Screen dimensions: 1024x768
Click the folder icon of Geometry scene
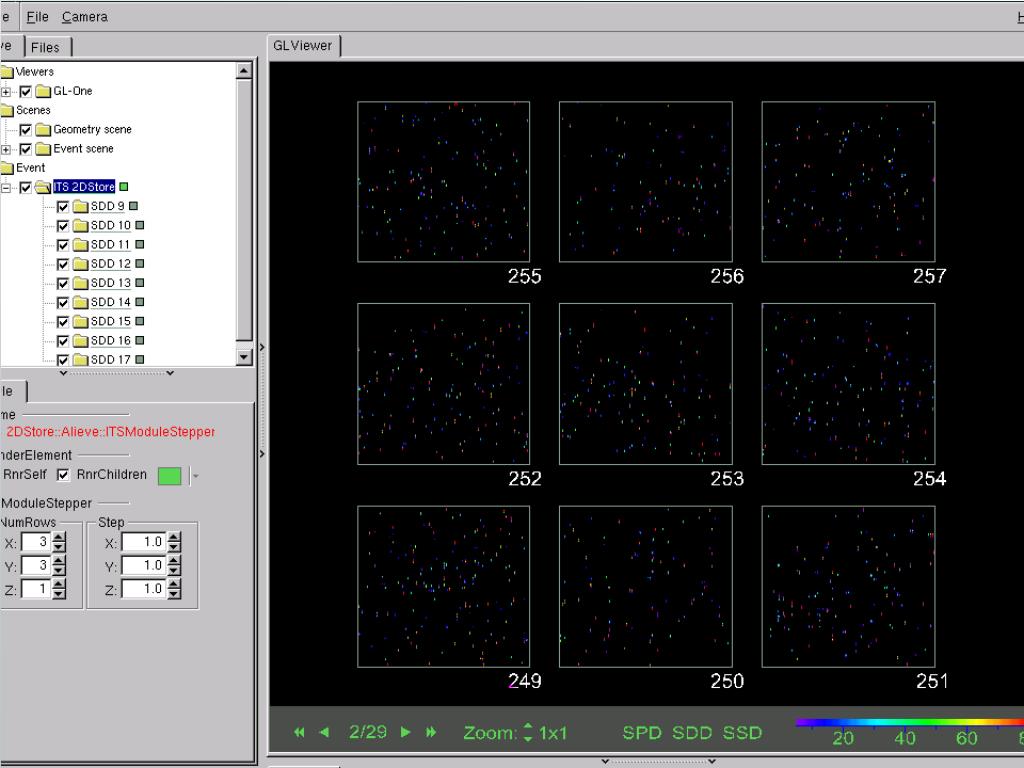(42, 129)
